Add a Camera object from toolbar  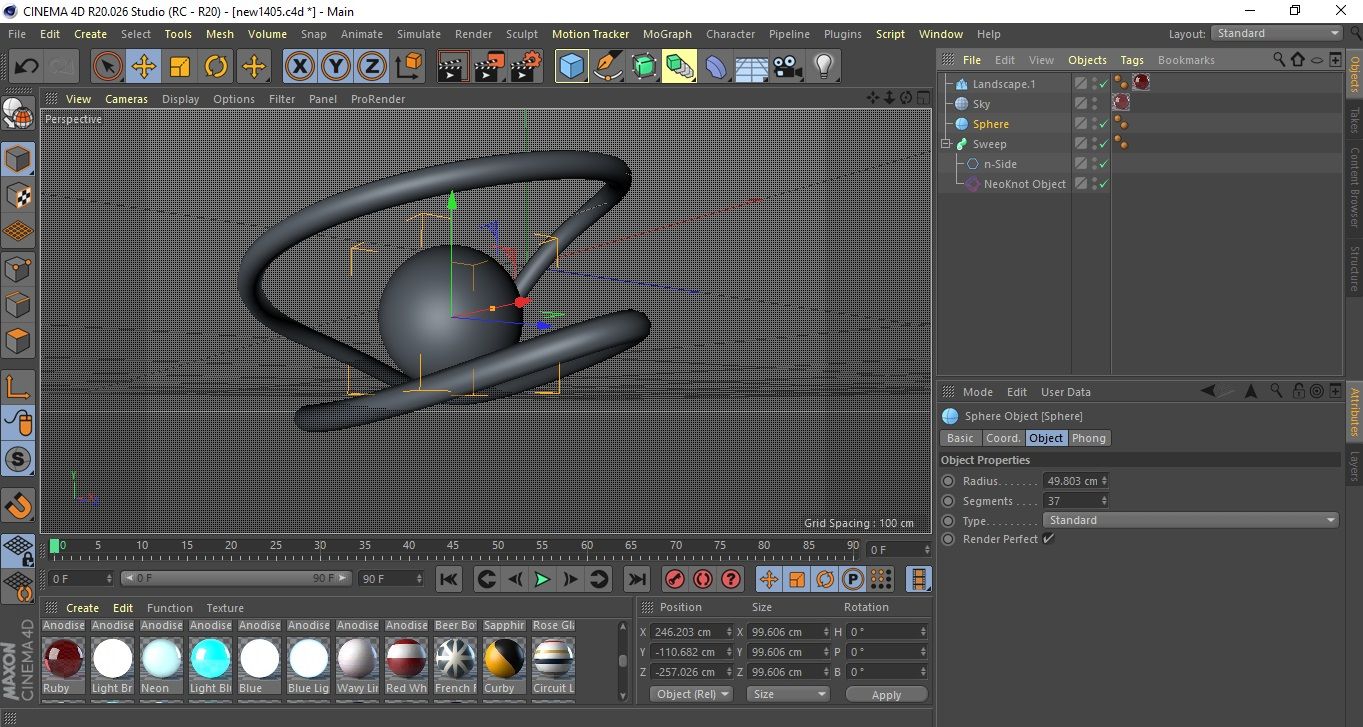point(787,67)
